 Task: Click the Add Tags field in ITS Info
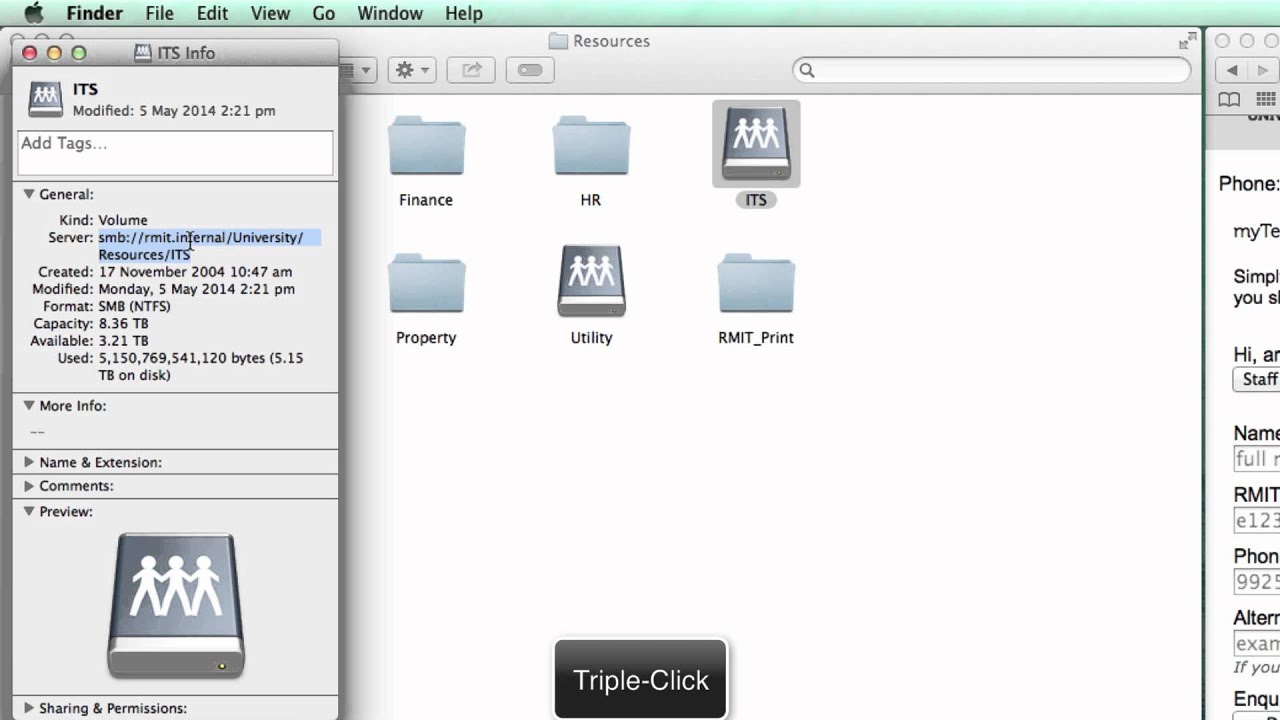[x=175, y=153]
